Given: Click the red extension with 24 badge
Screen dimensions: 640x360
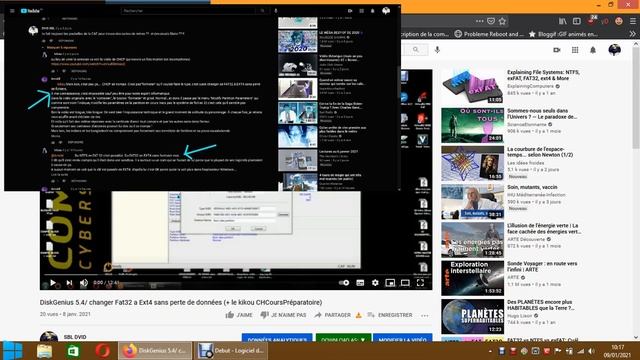Looking at the screenshot, I should (591, 20).
